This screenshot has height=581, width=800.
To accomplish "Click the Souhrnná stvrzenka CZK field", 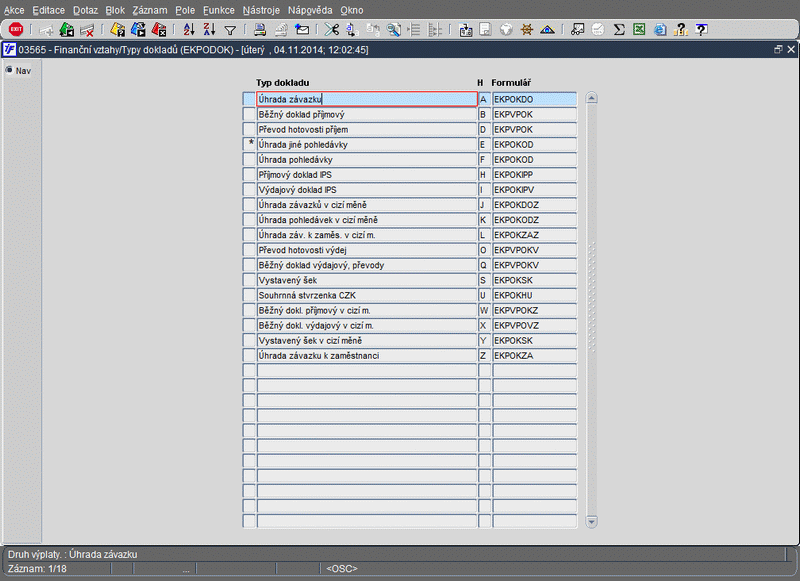I will click(x=367, y=295).
